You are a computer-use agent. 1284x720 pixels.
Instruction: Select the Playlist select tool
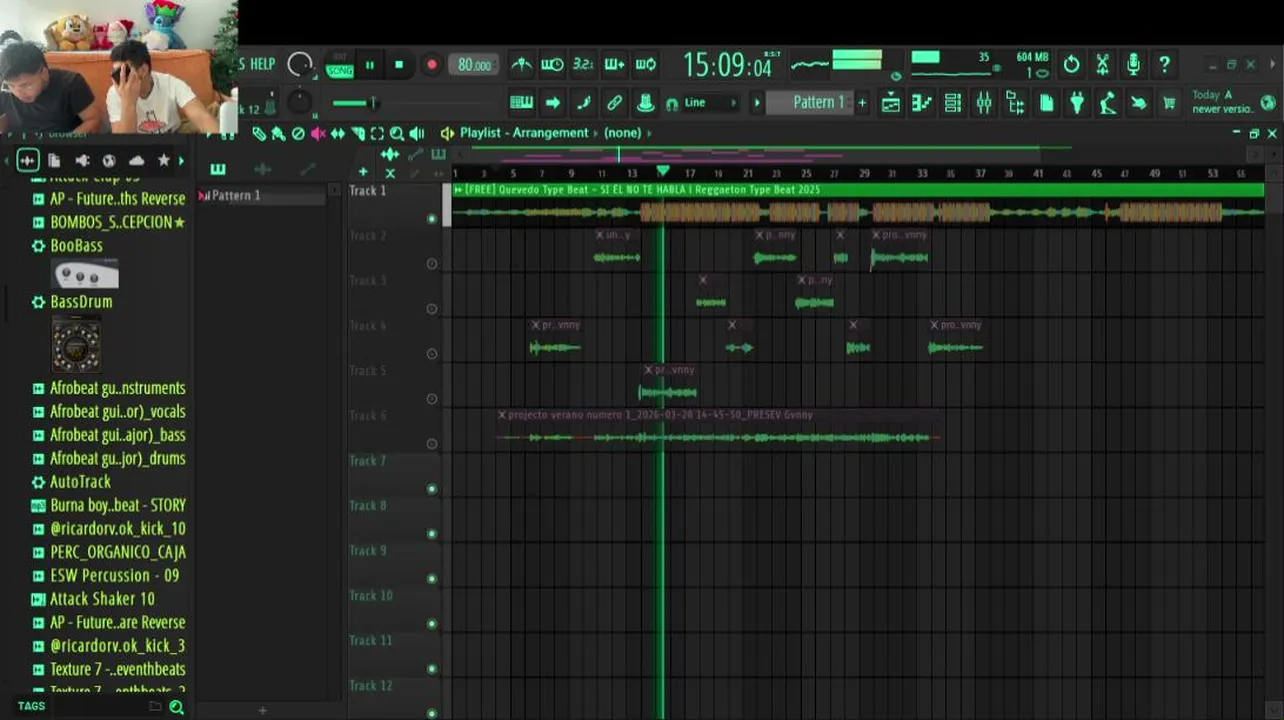(377, 133)
